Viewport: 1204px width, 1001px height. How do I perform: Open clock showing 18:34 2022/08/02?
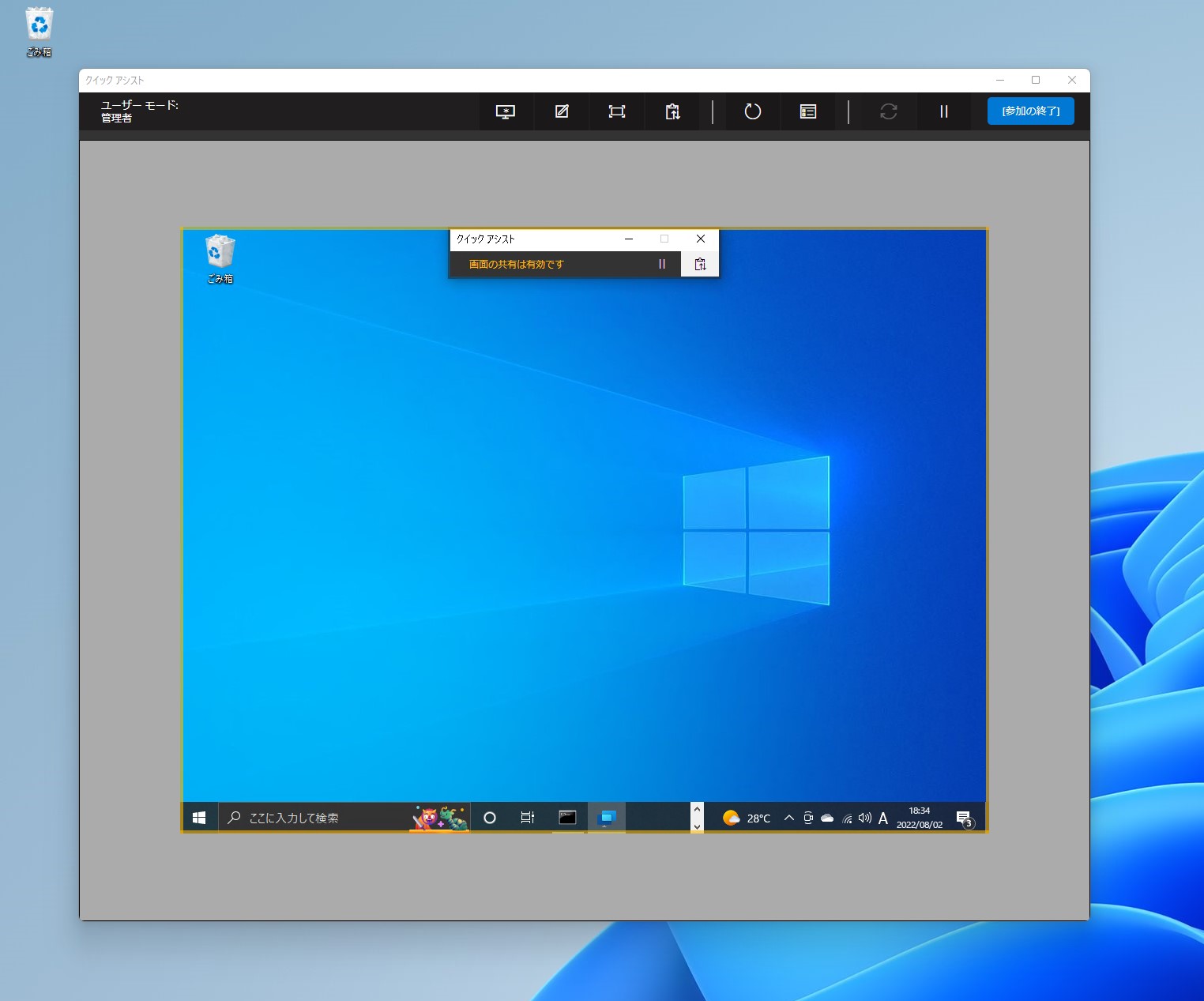(920, 818)
